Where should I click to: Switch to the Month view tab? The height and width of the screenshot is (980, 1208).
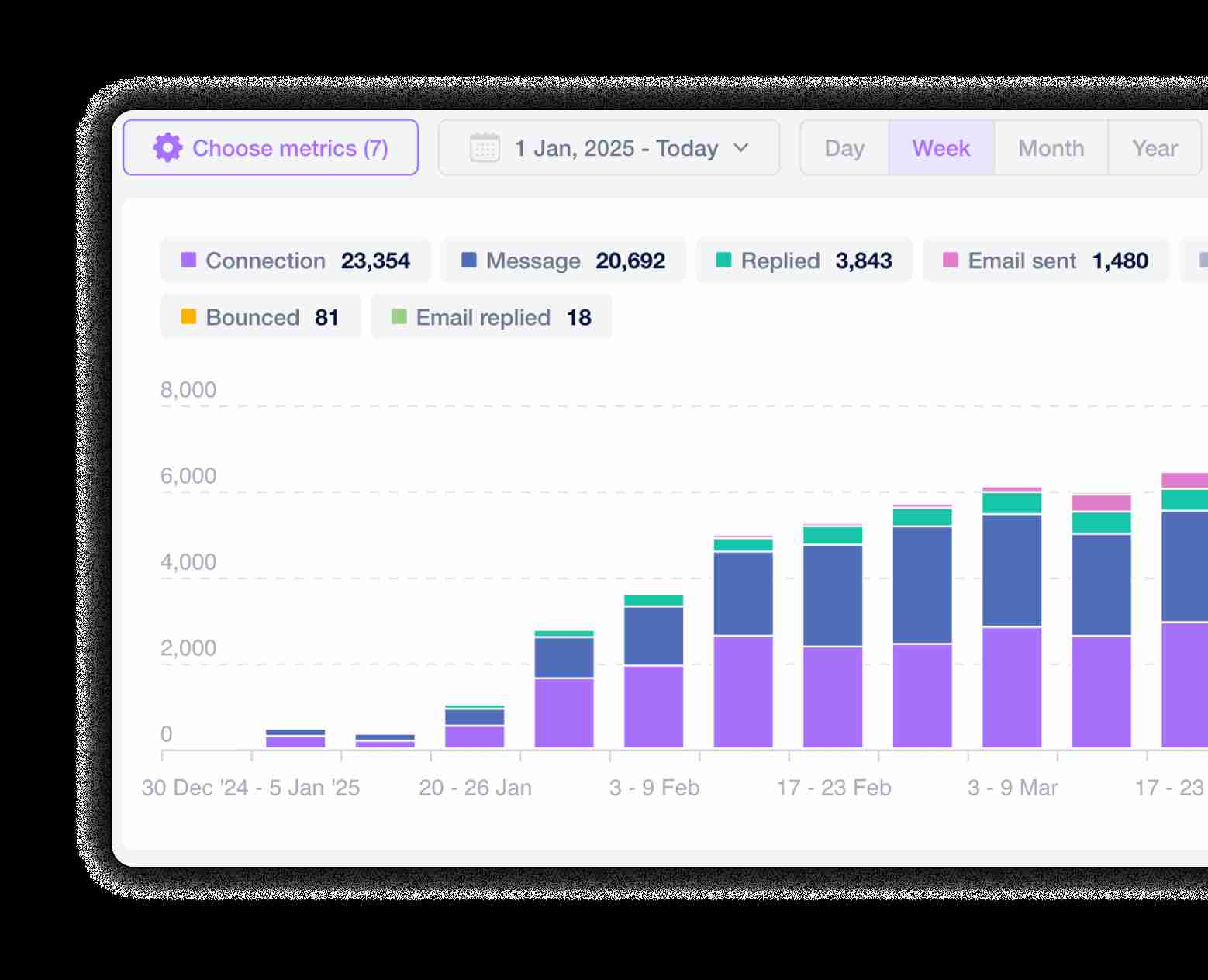tap(1051, 147)
